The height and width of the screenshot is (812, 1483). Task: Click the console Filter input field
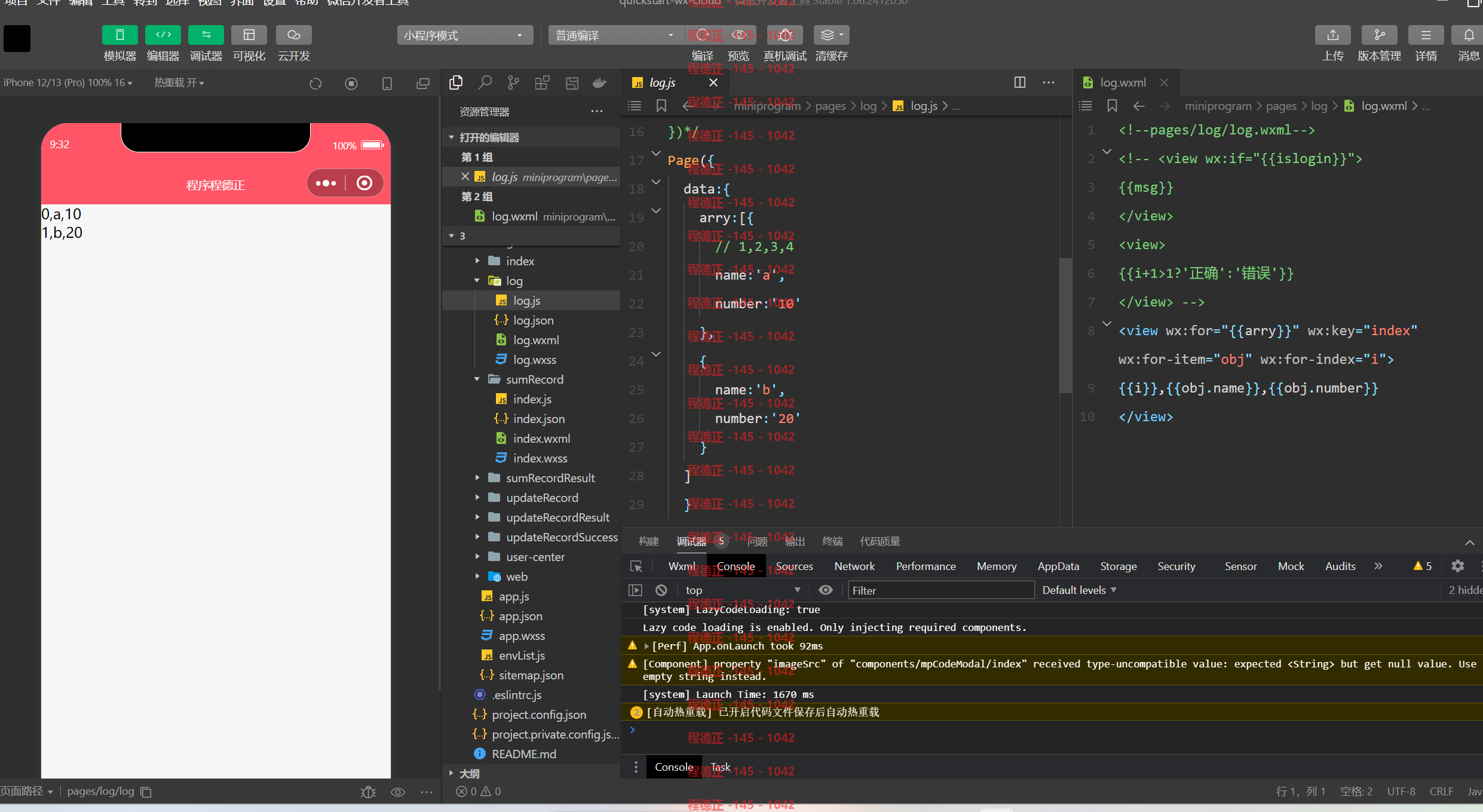coord(941,590)
